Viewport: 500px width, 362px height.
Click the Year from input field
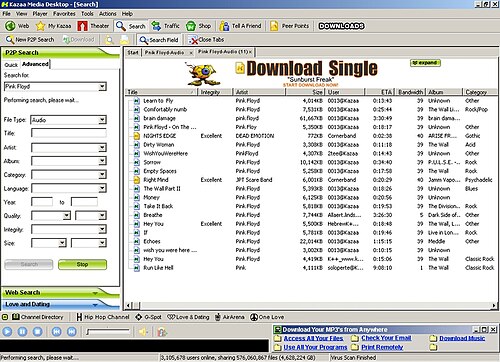[x=42, y=202]
